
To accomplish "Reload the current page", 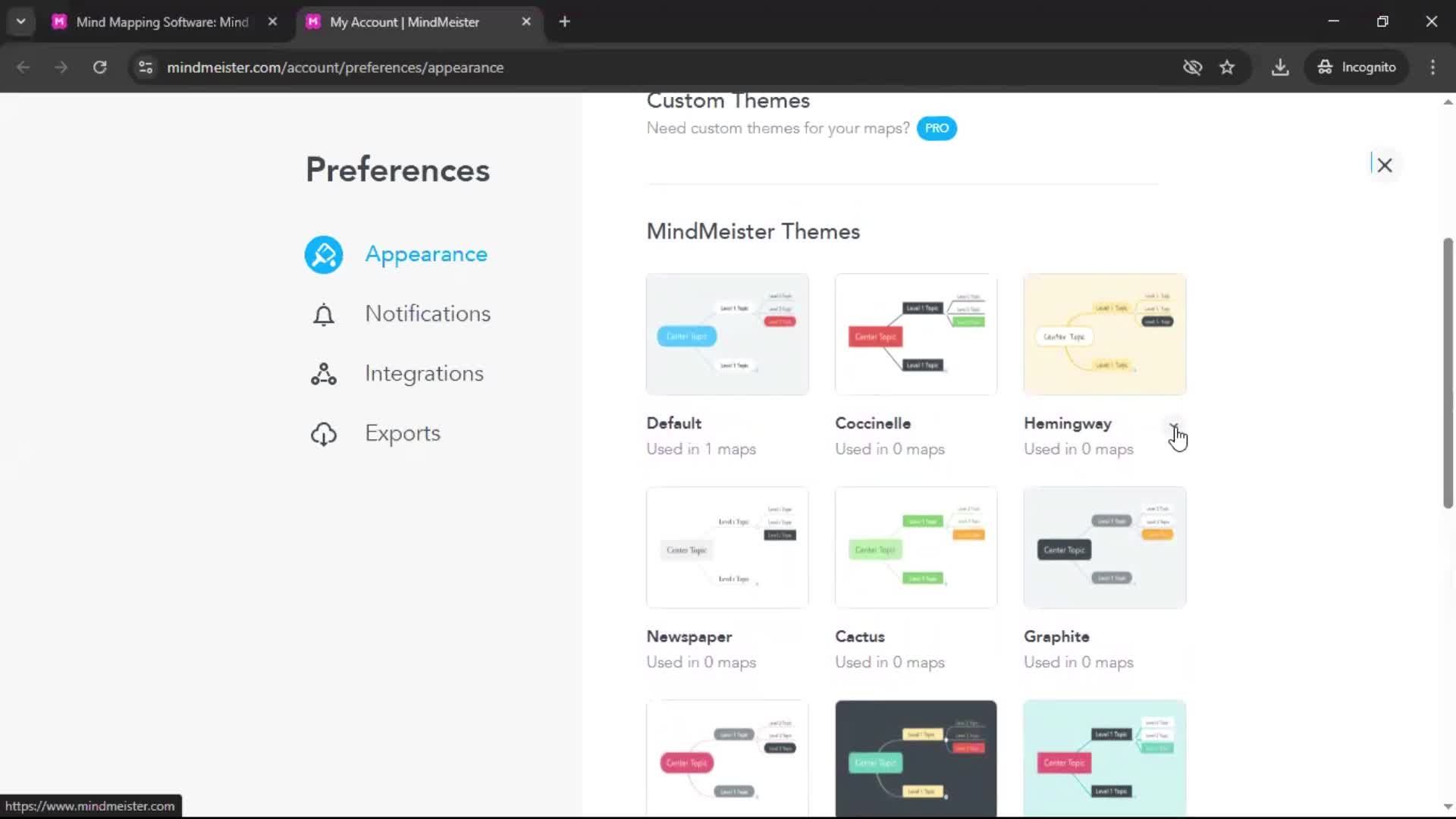I will 99,67.
